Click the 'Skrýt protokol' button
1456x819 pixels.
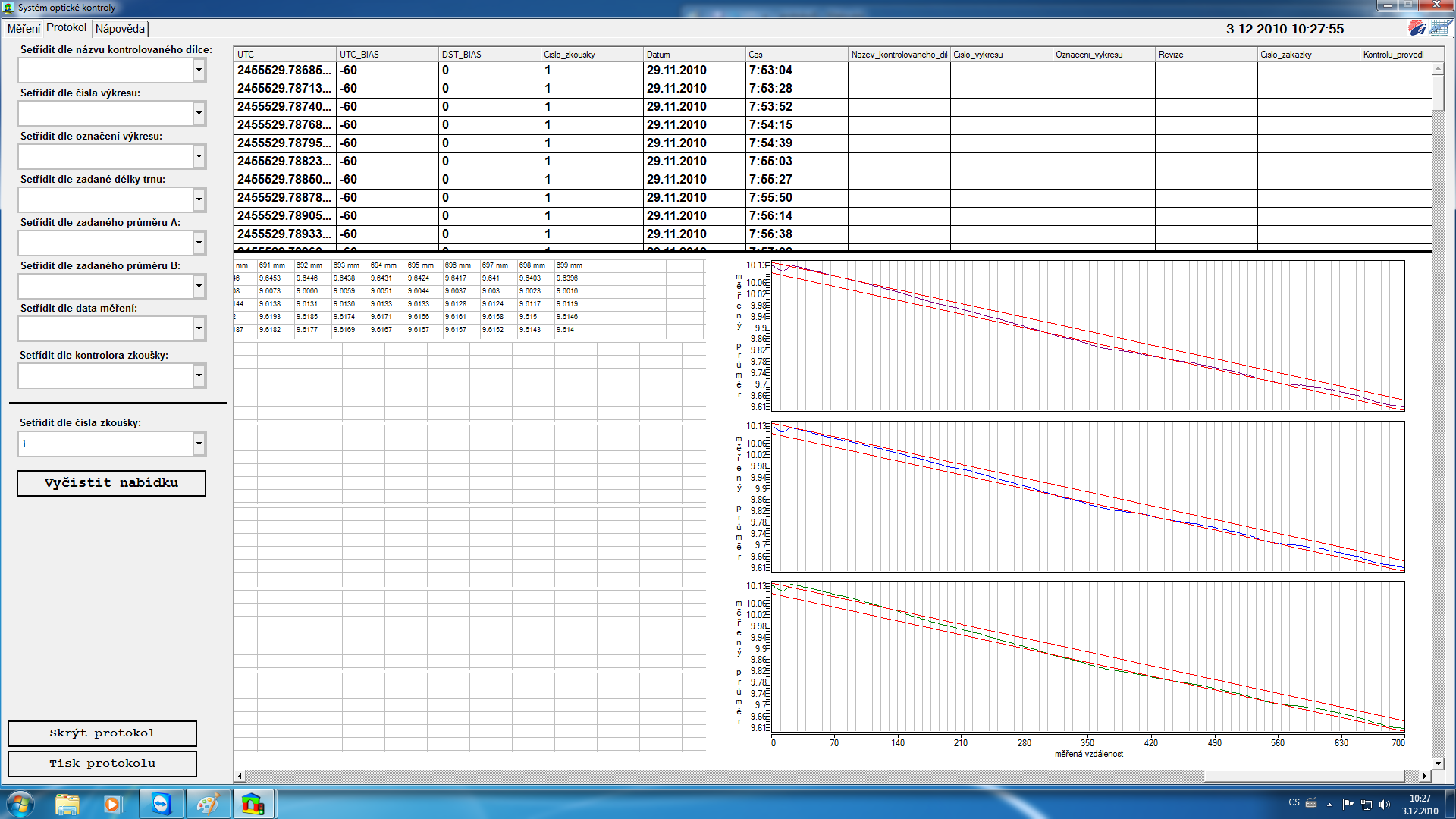pyautogui.click(x=102, y=733)
